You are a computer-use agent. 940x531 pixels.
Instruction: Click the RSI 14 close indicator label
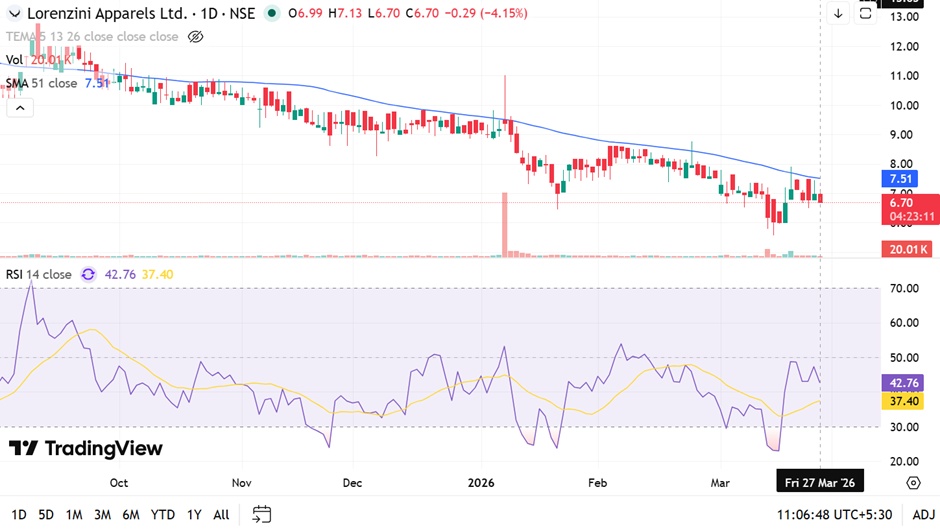pos(39,274)
